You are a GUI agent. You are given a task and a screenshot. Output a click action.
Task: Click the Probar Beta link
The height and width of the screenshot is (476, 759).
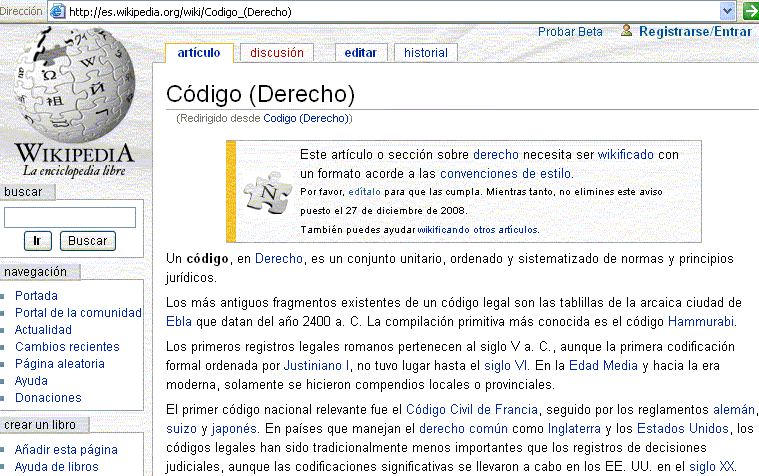coord(570,32)
